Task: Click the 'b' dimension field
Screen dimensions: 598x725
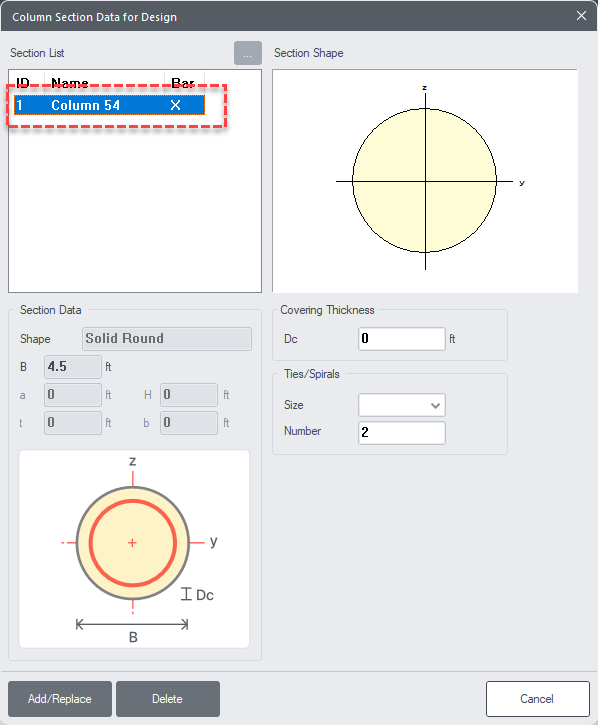Action: tap(189, 423)
